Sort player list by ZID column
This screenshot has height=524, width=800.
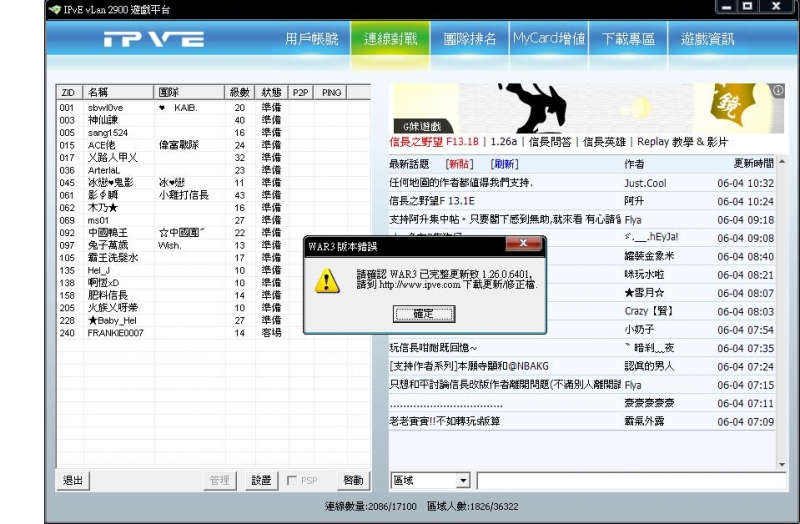pyautogui.click(x=69, y=92)
